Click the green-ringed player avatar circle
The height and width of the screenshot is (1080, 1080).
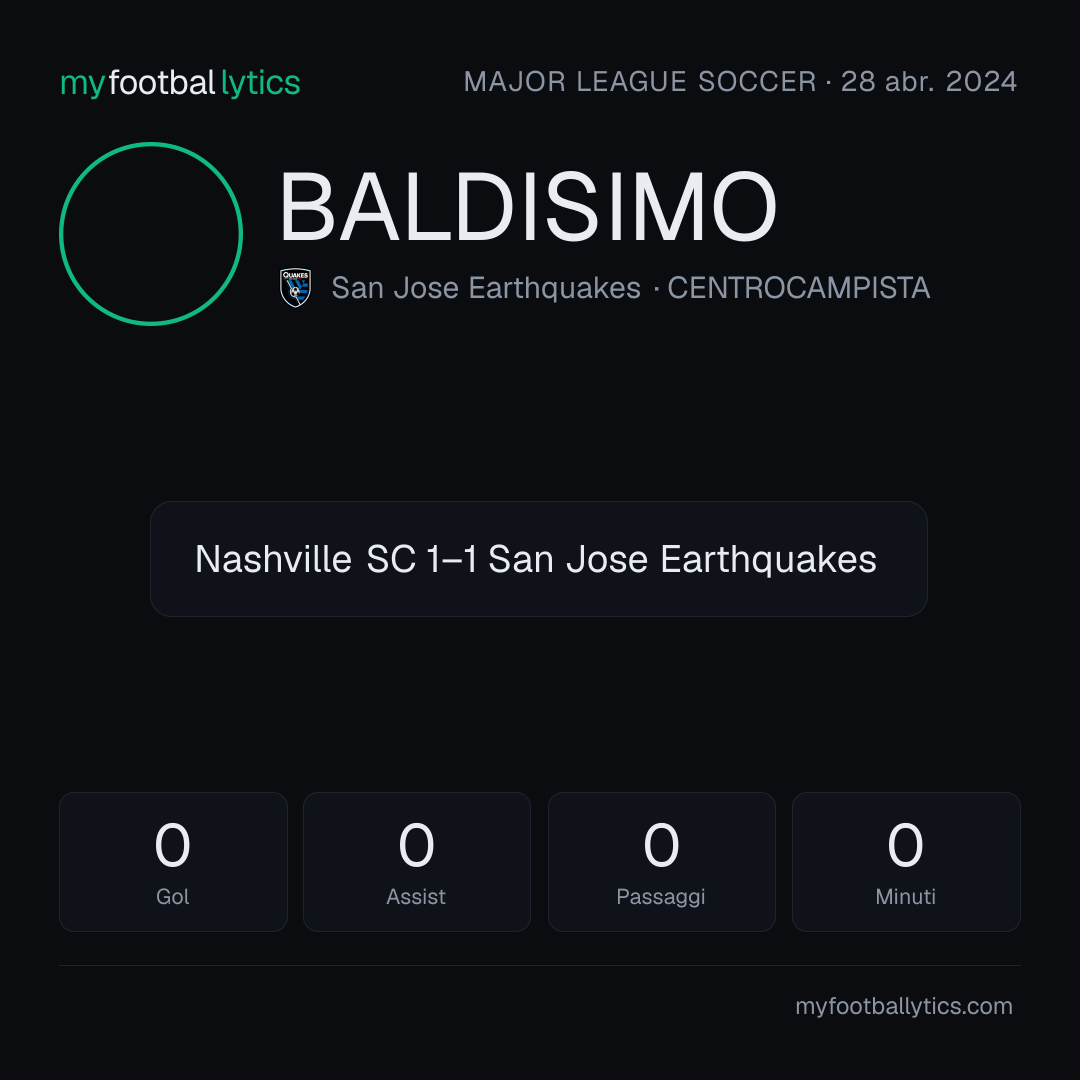pyautogui.click(x=151, y=234)
